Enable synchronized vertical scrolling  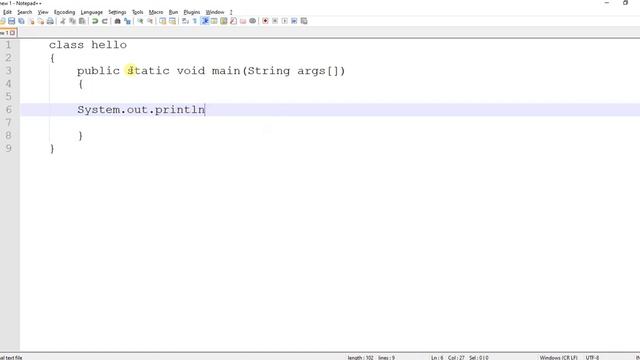click(162, 21)
